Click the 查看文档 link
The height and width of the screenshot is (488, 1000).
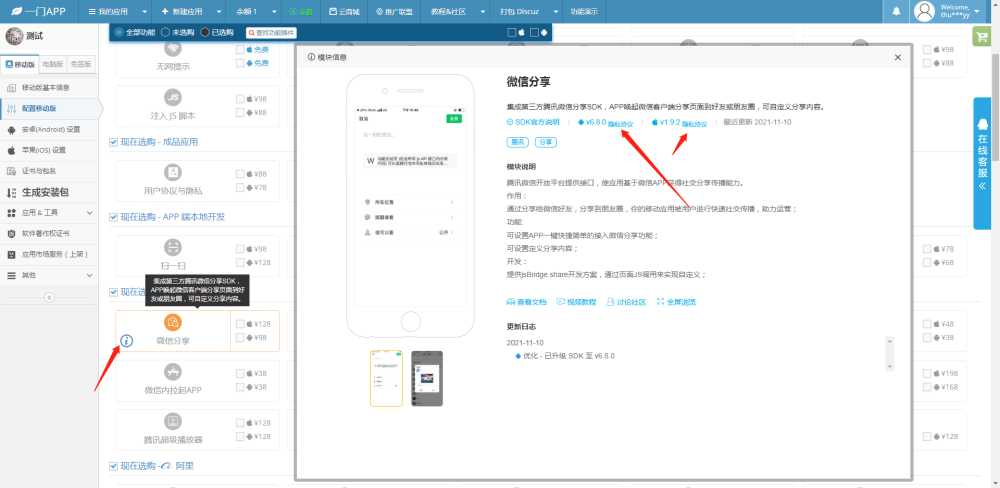point(526,301)
